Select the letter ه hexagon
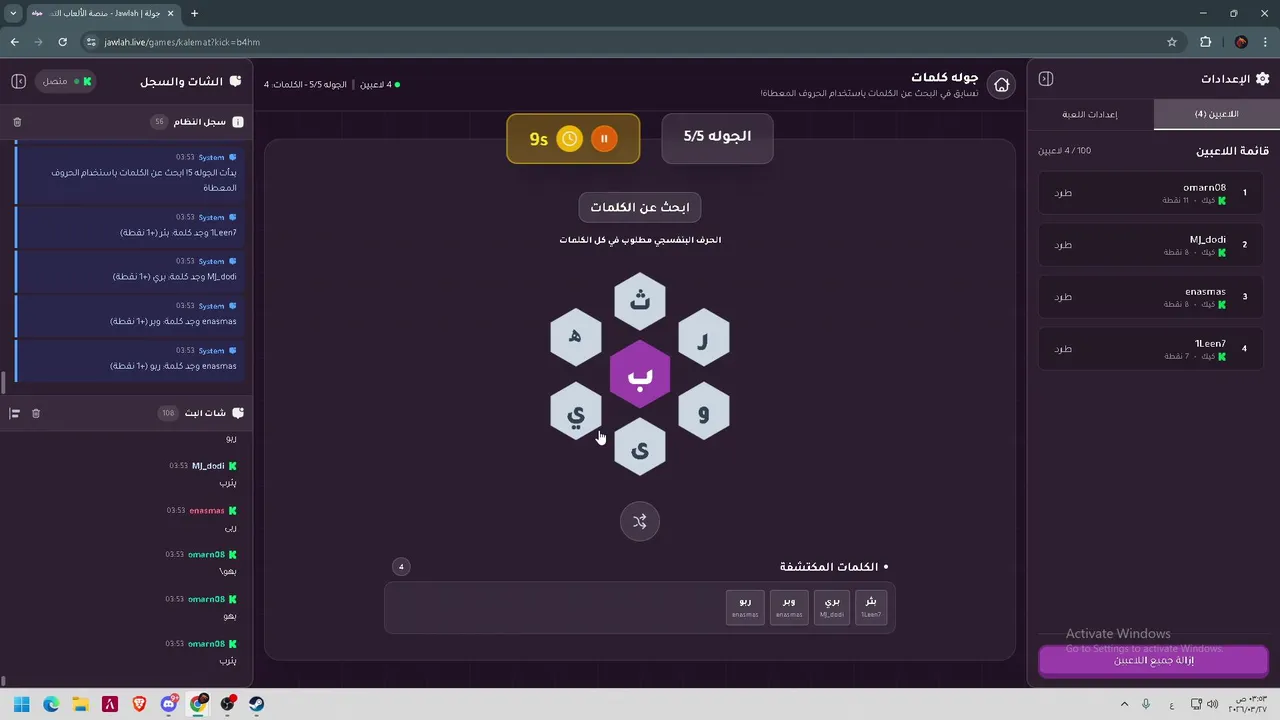Viewport: 1280px width, 720px height. pos(576,338)
